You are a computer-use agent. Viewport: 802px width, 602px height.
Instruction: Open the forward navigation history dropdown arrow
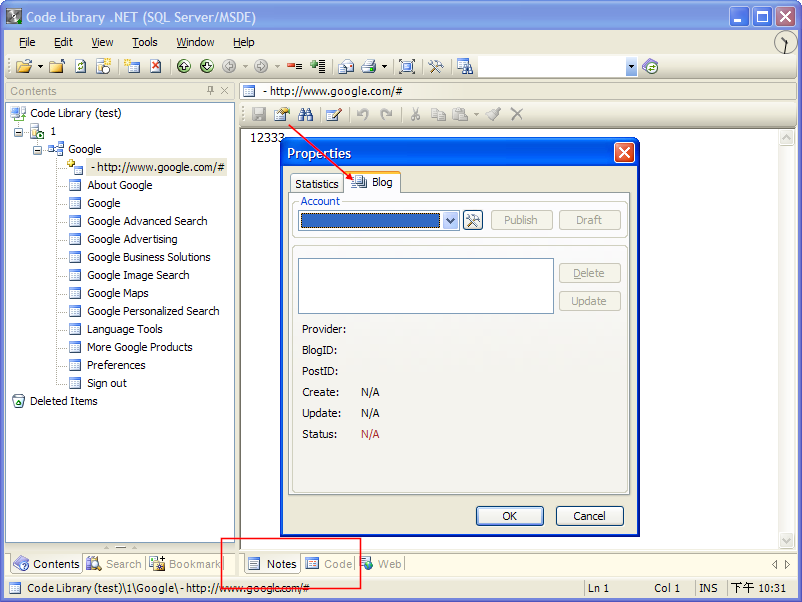[277, 66]
